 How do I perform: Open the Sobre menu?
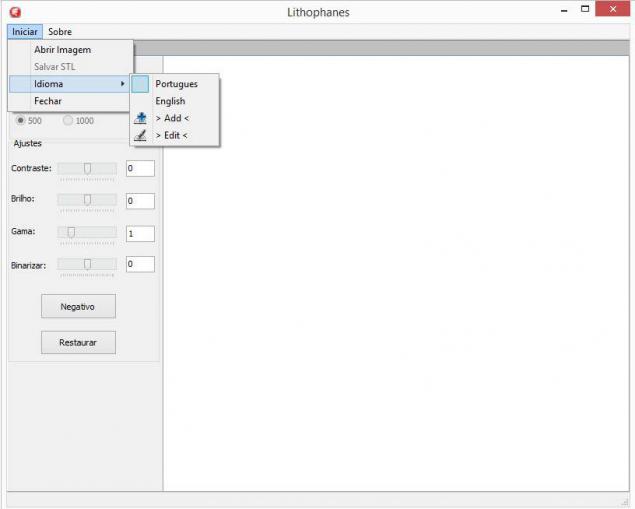60,32
